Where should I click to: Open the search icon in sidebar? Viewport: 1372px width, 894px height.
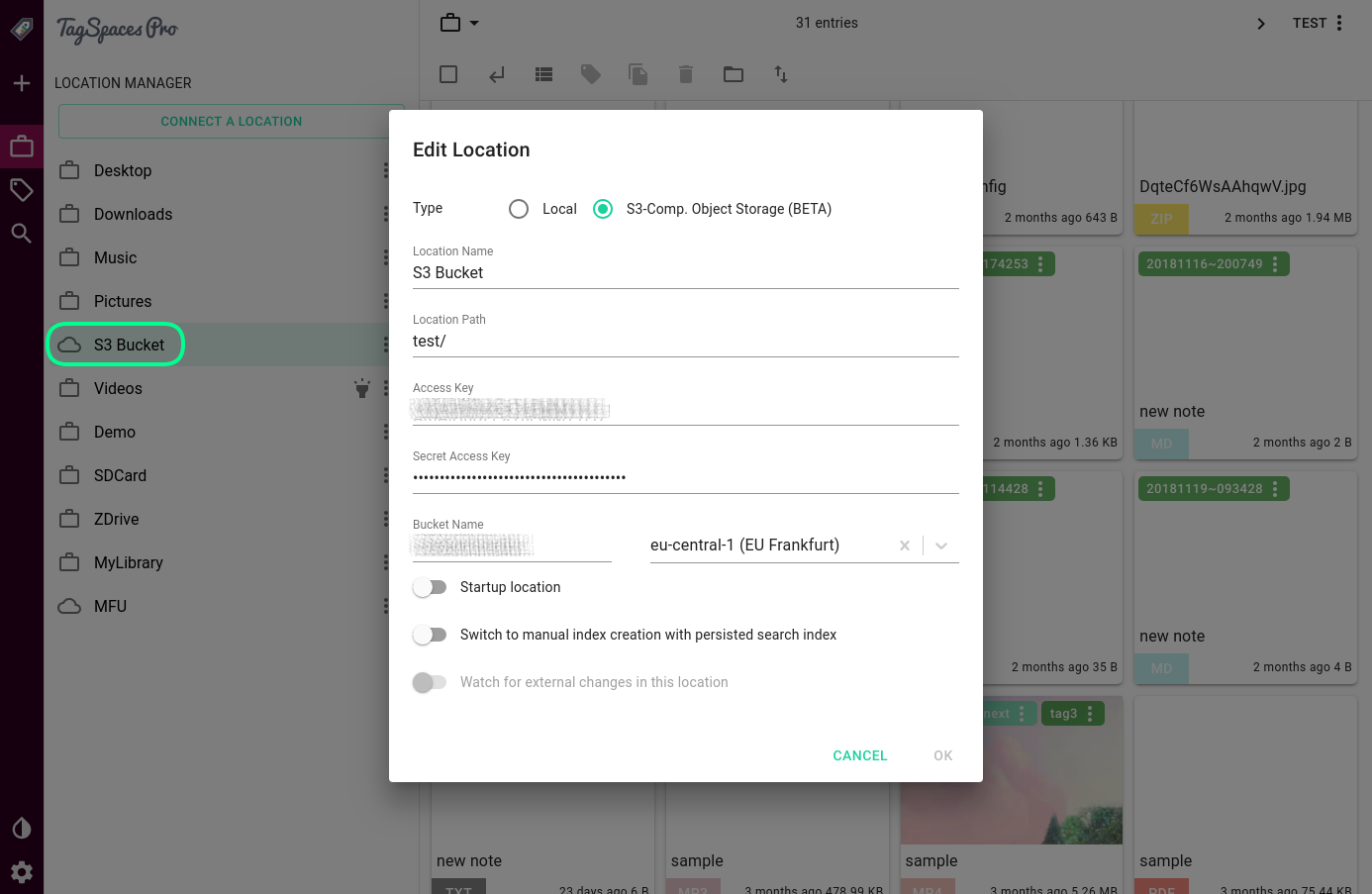(x=22, y=233)
